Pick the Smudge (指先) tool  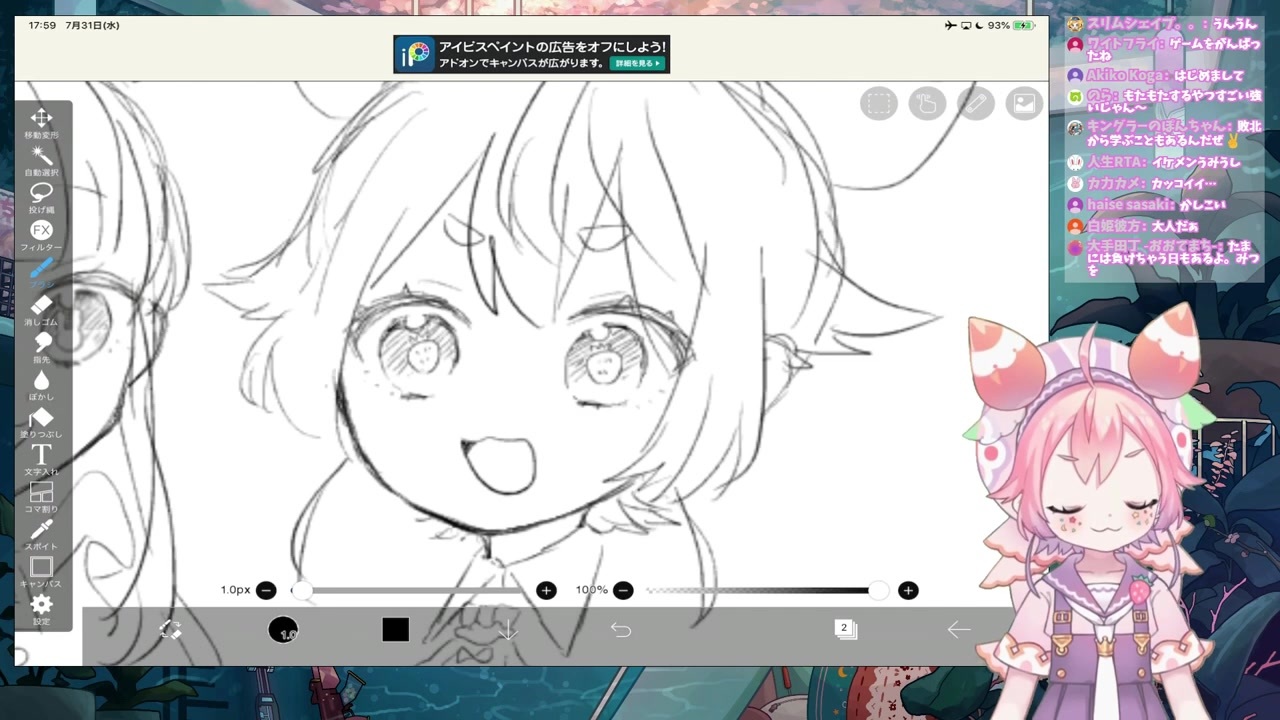[x=41, y=347]
